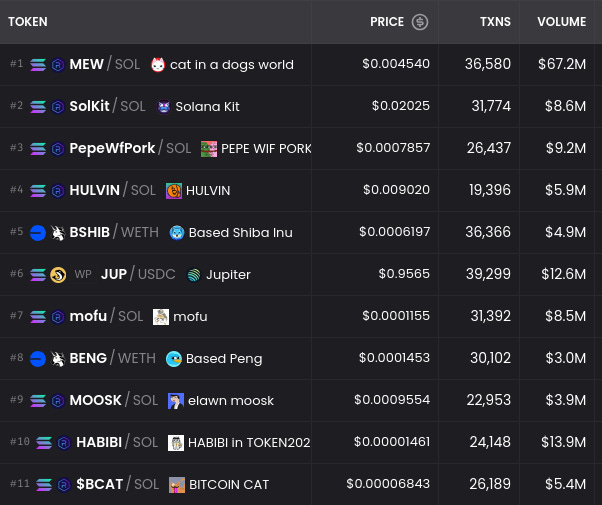
Task: Click the Uniswap unicorn icon in BSHIB row
Action: (58, 233)
